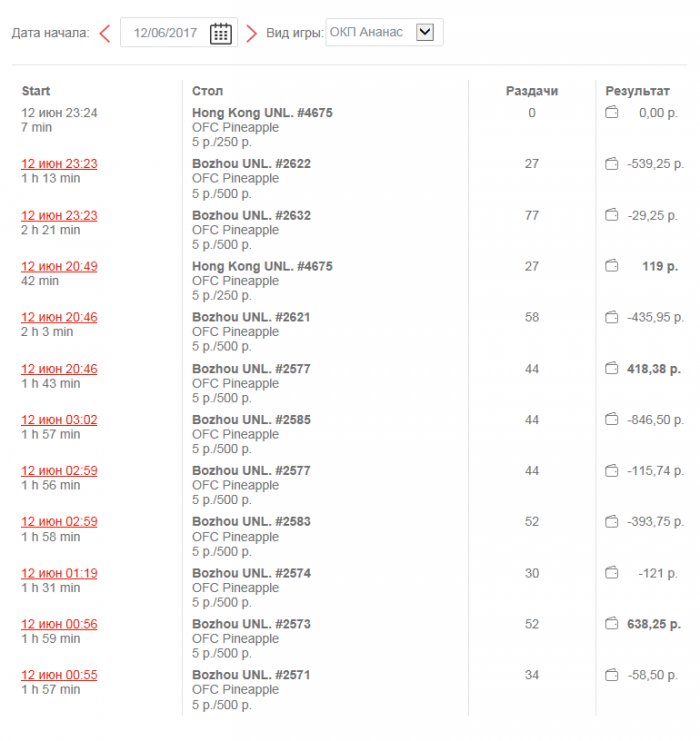Open the ОКП Ананас game type selector

pyautogui.click(x=370, y=32)
